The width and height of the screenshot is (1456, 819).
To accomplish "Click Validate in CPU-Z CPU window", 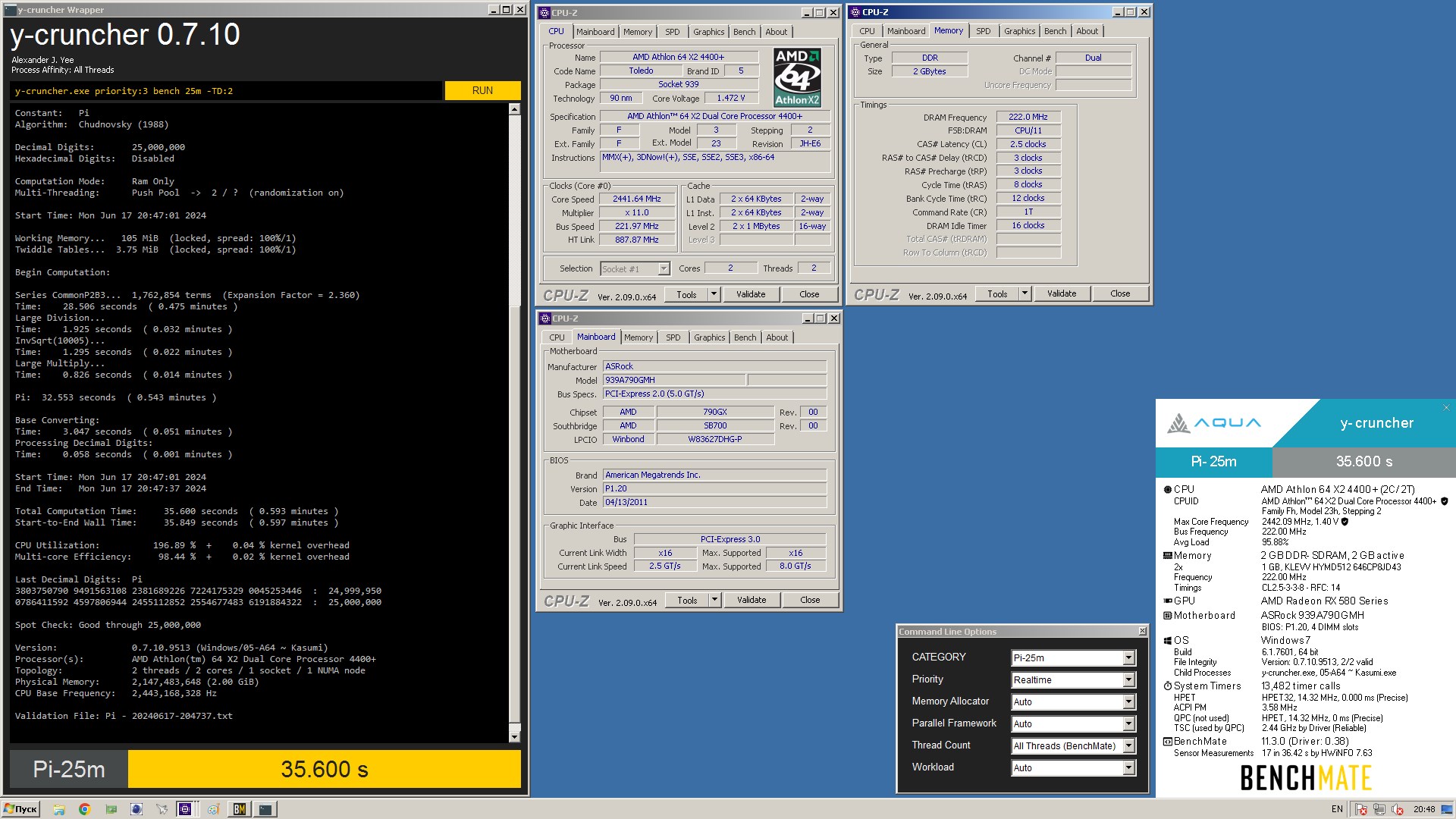I will (x=751, y=294).
